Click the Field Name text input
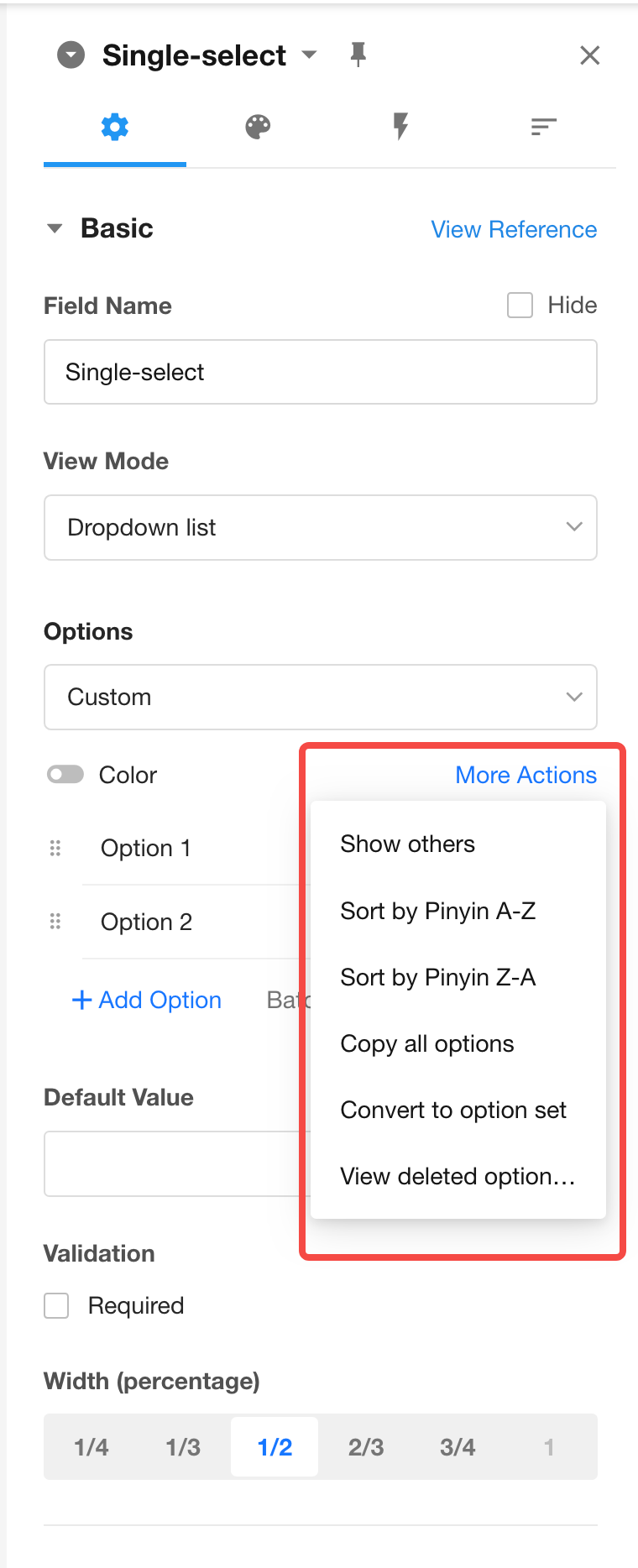638x1568 pixels. pyautogui.click(x=321, y=372)
